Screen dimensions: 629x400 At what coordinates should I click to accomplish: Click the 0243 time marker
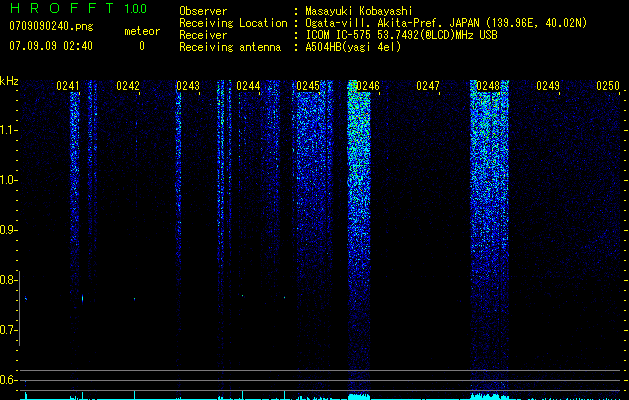(x=188, y=86)
